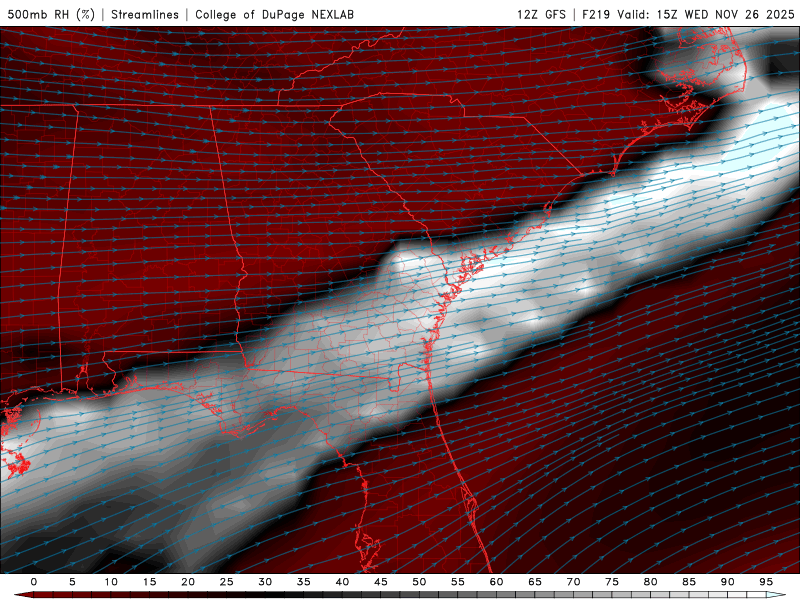Select the "Streamlines" header label
The image size is (800, 600).
(x=145, y=14)
